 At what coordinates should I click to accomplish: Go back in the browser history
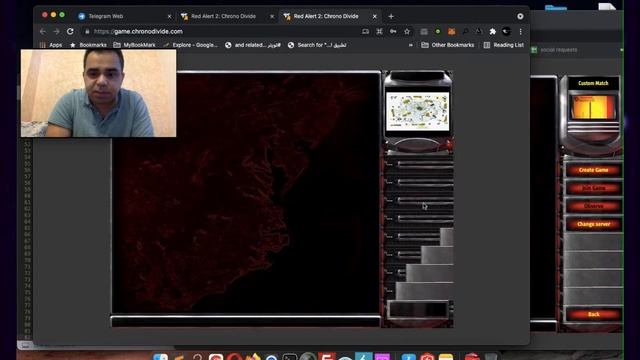click(x=43, y=31)
